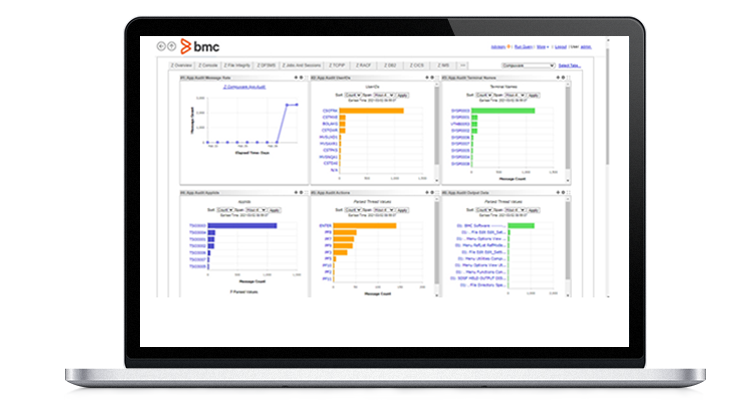Click settings icon on App Audit Output Data panel
Viewport: 750px width, 400px height.
coord(559,191)
